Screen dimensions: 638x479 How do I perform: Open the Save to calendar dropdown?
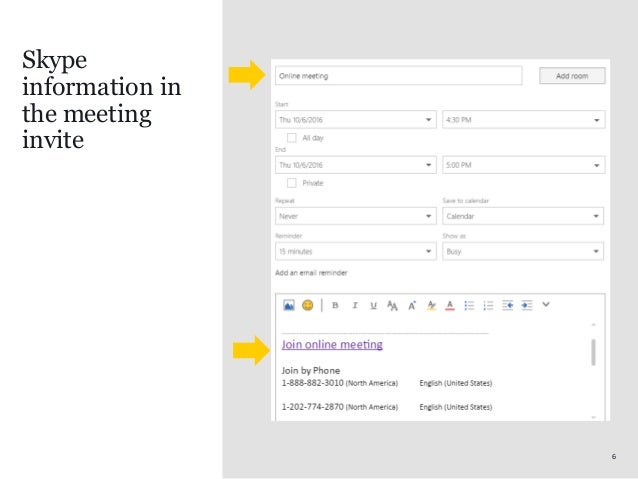pos(523,216)
